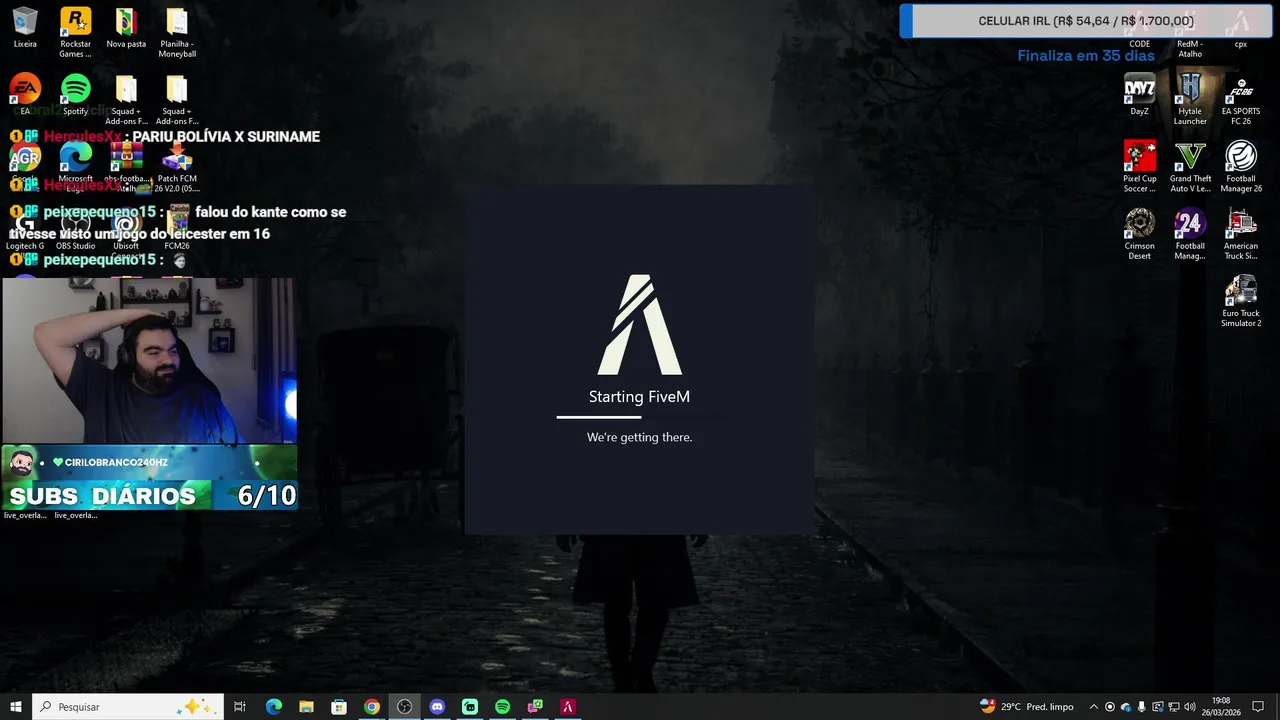This screenshot has height=720, width=1280.
Task: Open the Nova pasta folder
Action: tap(126, 28)
